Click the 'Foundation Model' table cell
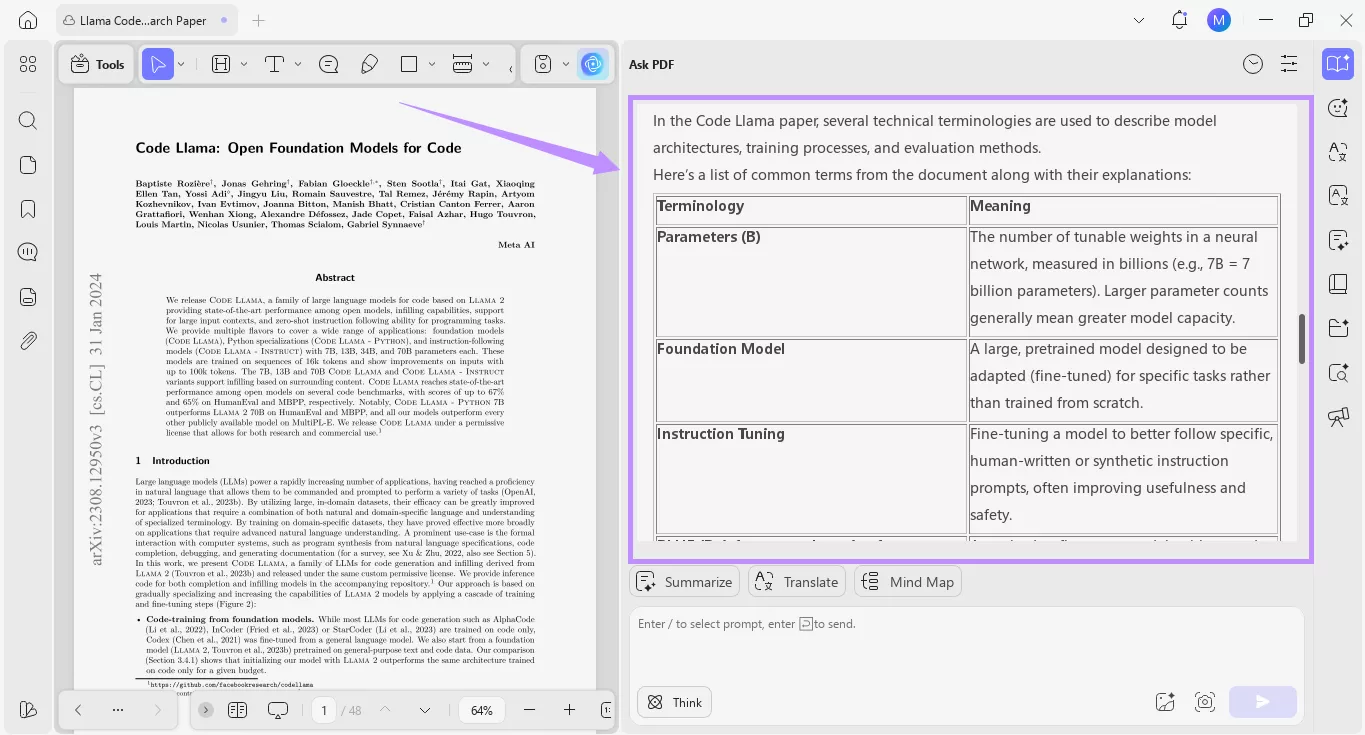This screenshot has height=735, width=1365. click(811, 378)
